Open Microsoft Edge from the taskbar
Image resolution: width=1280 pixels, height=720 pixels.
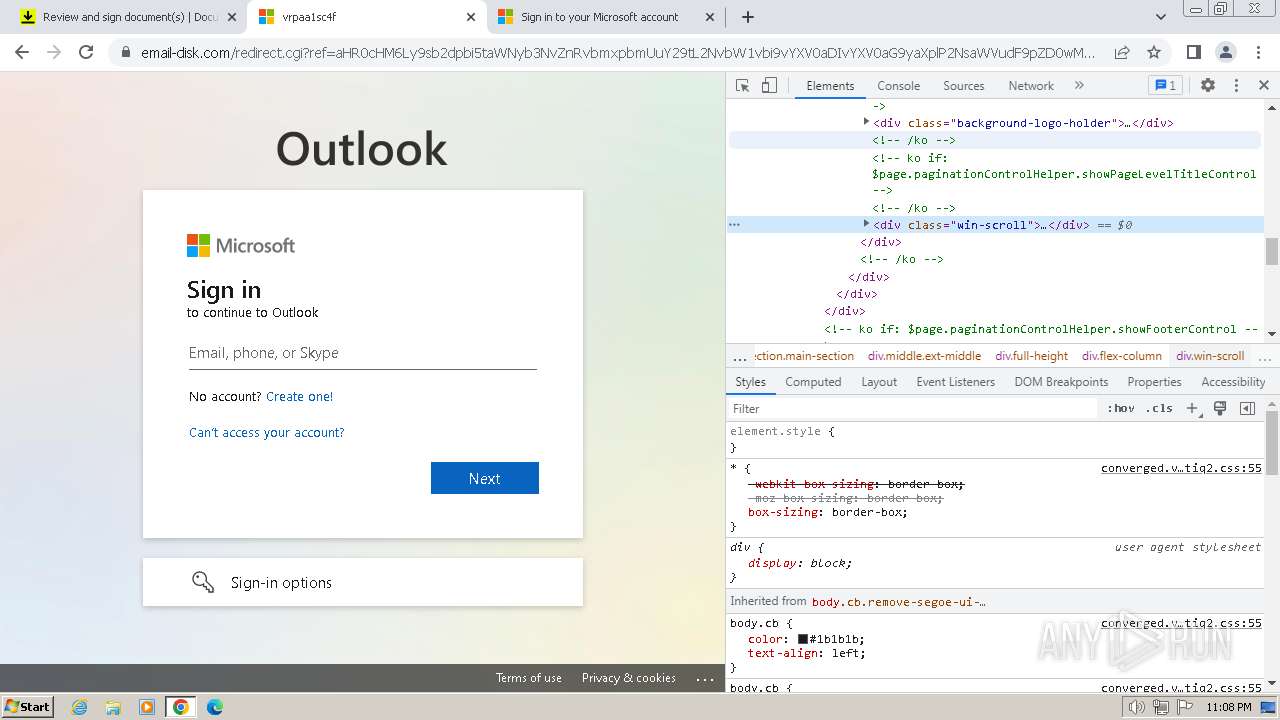pos(214,707)
